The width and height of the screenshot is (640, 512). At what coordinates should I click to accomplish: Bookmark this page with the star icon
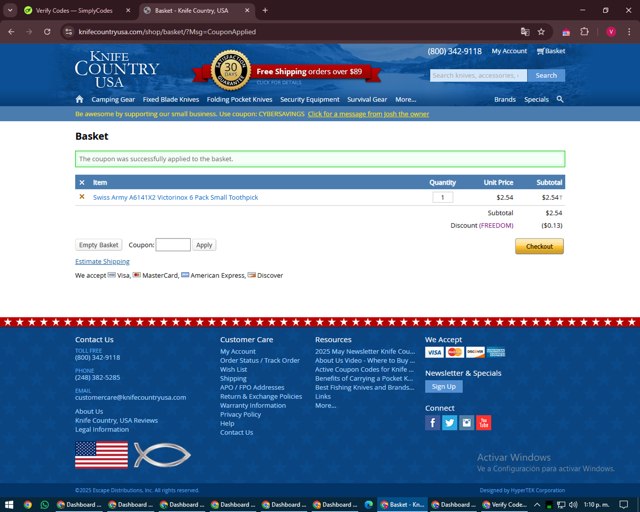[541, 32]
